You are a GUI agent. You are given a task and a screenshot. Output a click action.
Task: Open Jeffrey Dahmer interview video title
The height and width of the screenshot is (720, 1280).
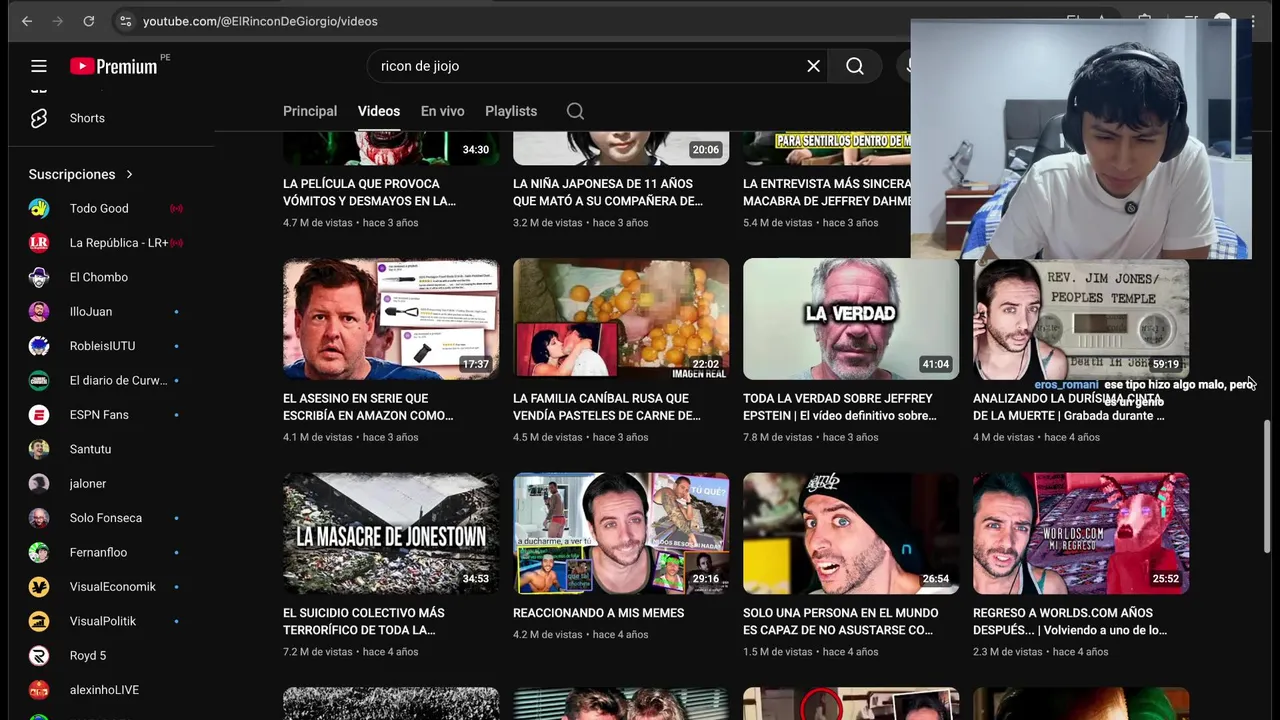coord(827,192)
